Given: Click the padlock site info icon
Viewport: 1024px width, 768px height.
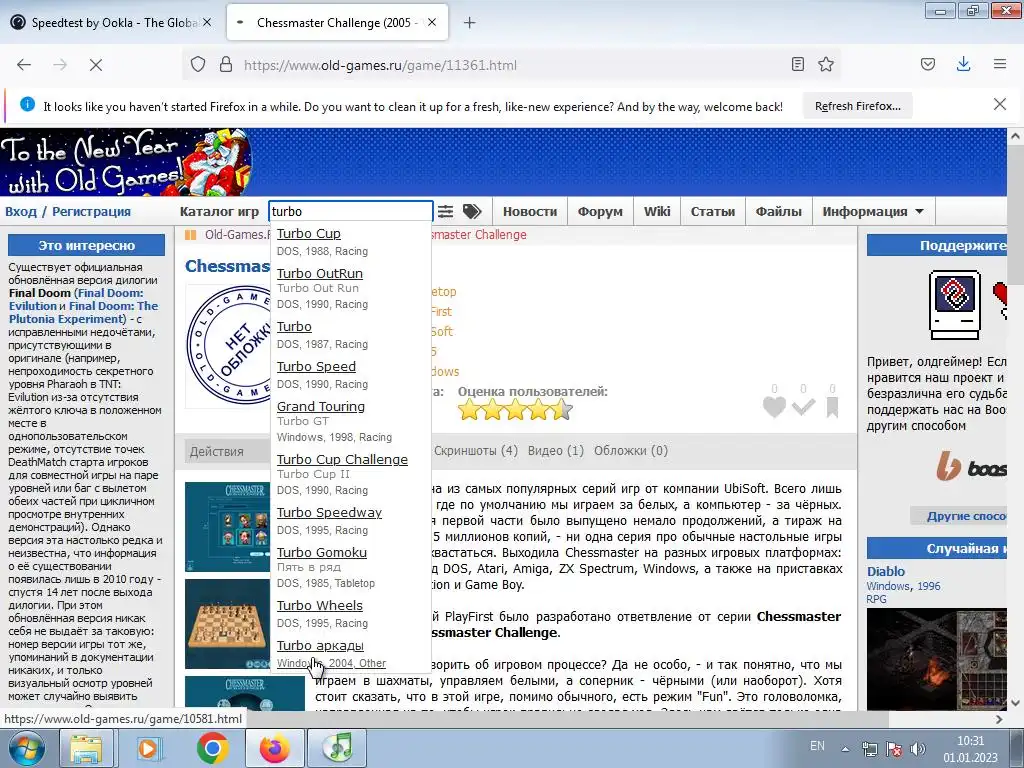Looking at the screenshot, I should [226, 65].
